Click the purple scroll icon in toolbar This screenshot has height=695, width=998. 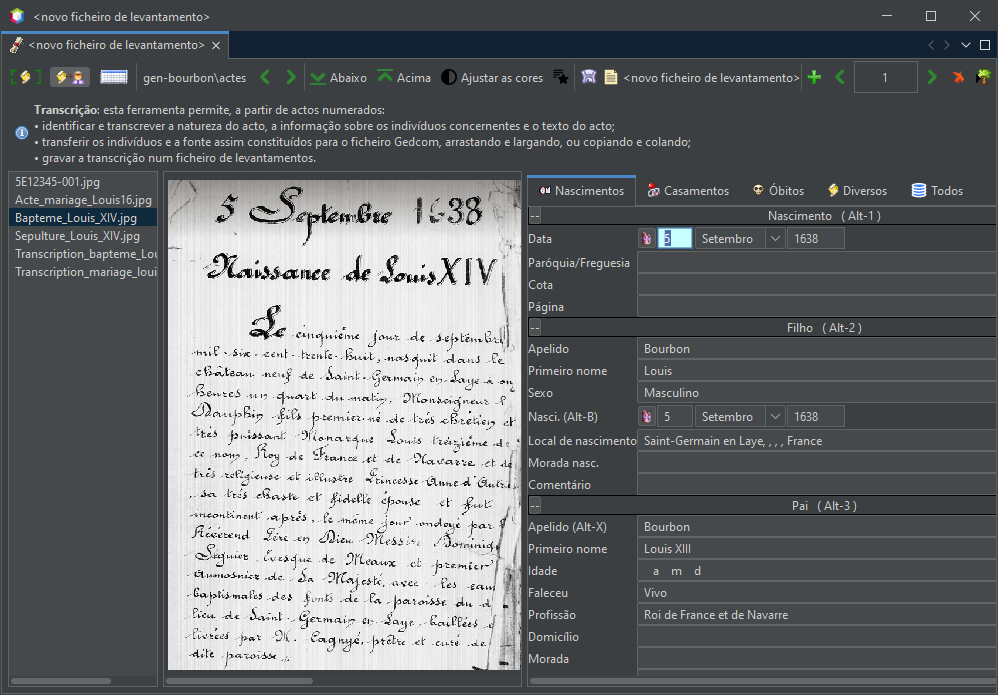click(x=589, y=78)
